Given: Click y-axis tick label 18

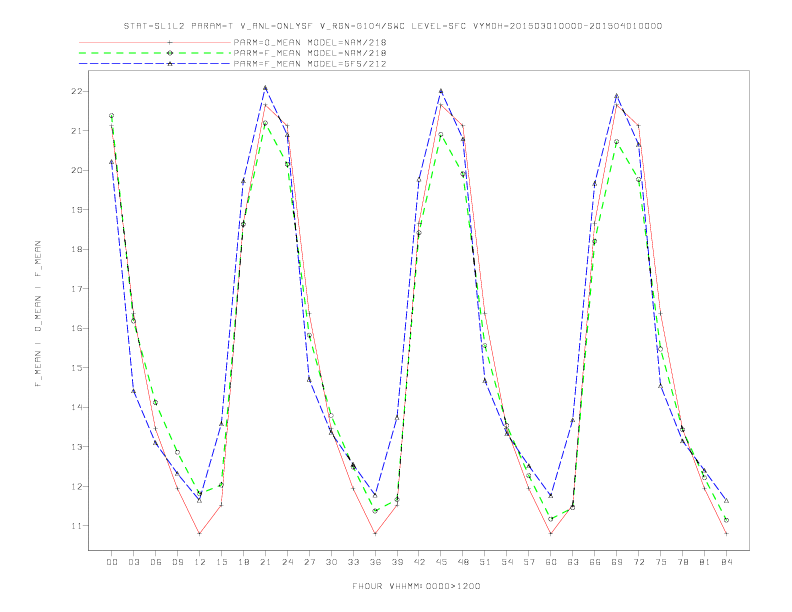Looking at the screenshot, I should coord(77,249).
